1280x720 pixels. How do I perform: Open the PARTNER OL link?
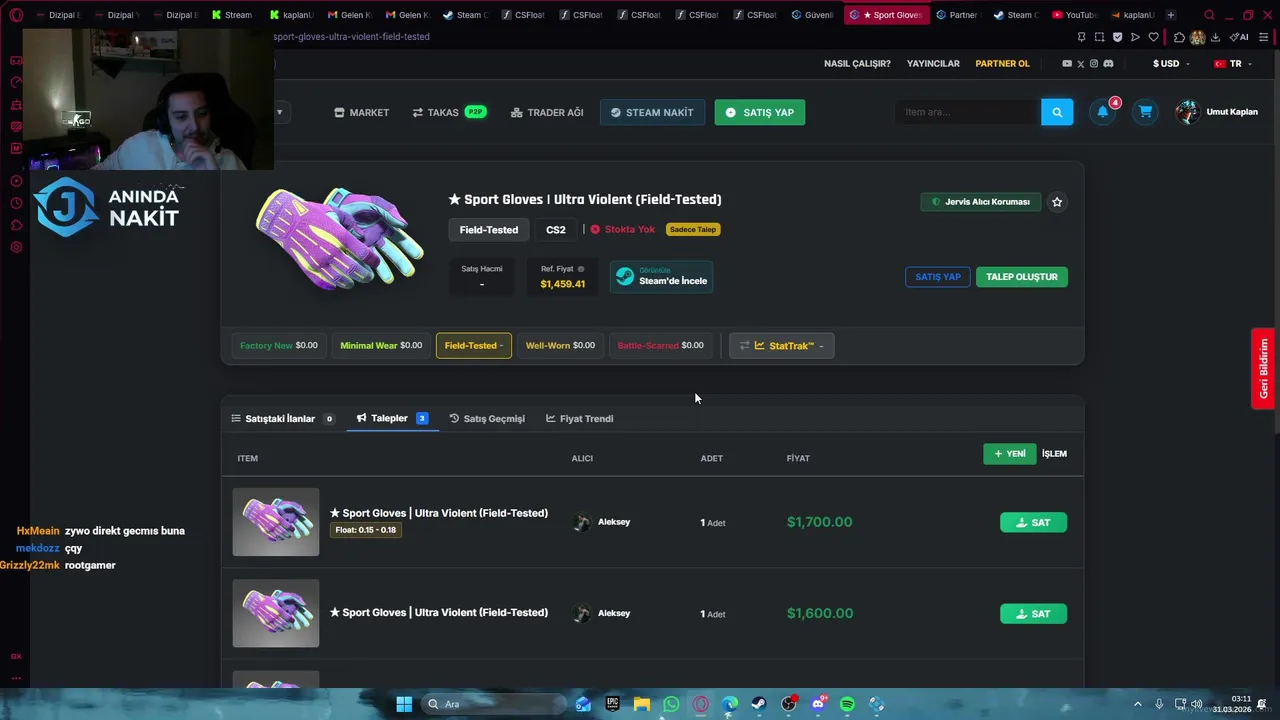(x=1002, y=64)
